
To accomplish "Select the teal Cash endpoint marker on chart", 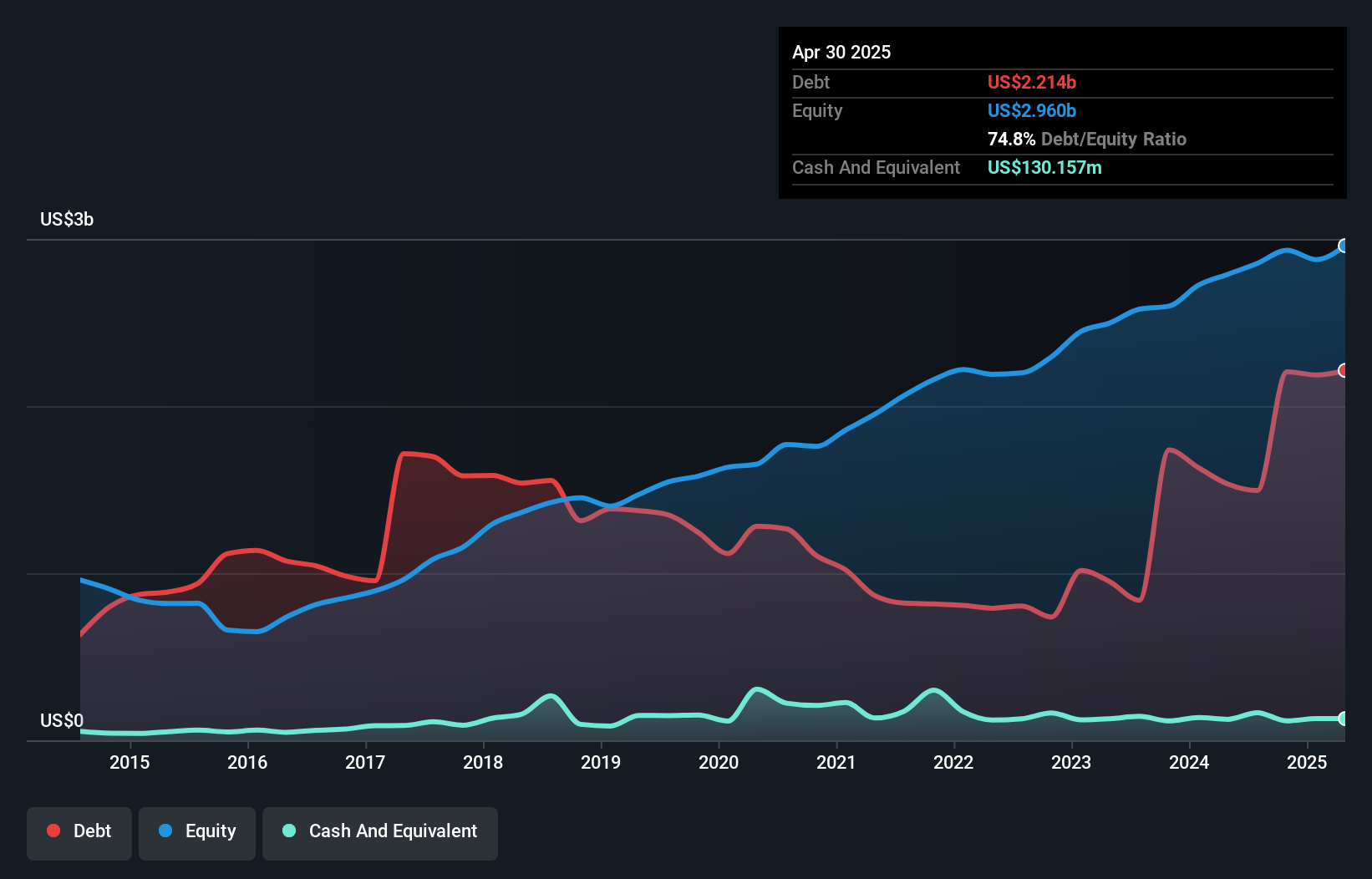I will [x=1344, y=718].
